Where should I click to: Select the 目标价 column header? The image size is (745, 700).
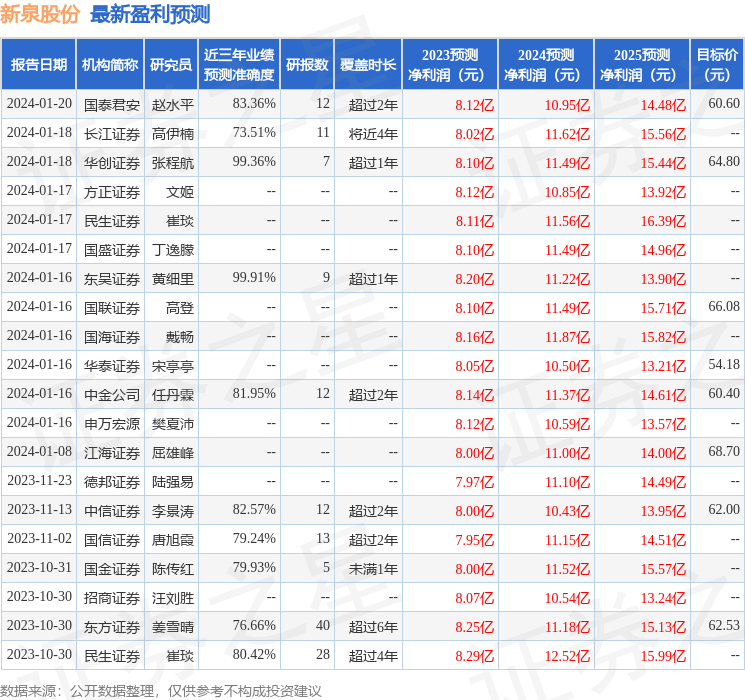717,65
